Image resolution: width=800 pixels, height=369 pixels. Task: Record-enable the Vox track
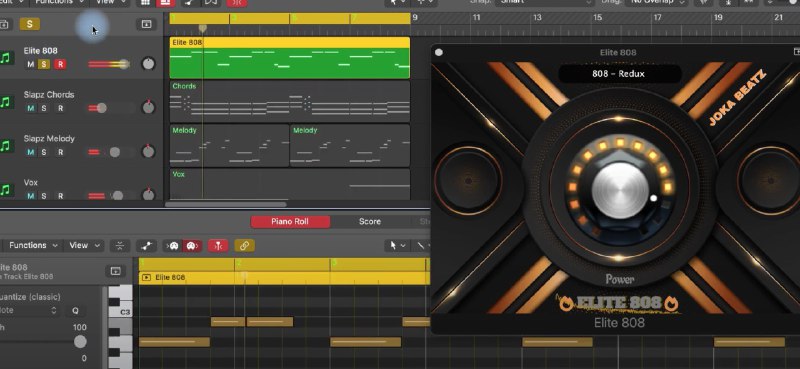[60, 196]
